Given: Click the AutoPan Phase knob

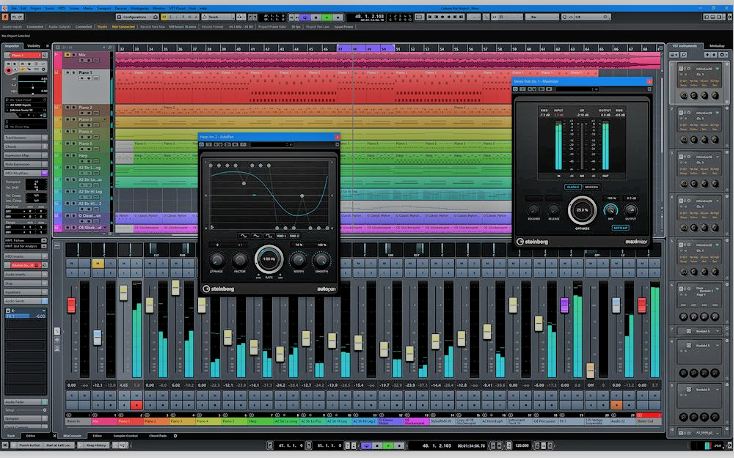Looking at the screenshot, I should [217, 259].
